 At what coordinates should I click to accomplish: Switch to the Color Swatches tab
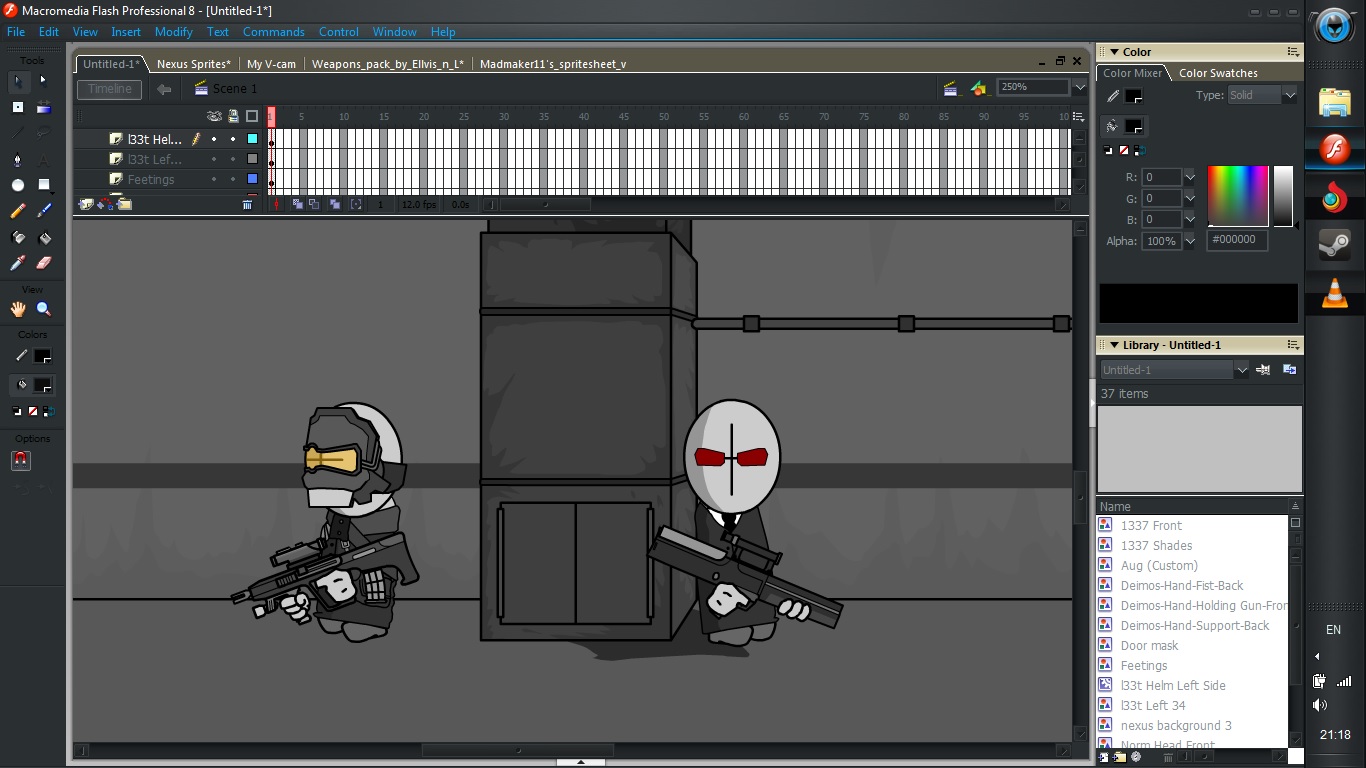coord(1218,73)
